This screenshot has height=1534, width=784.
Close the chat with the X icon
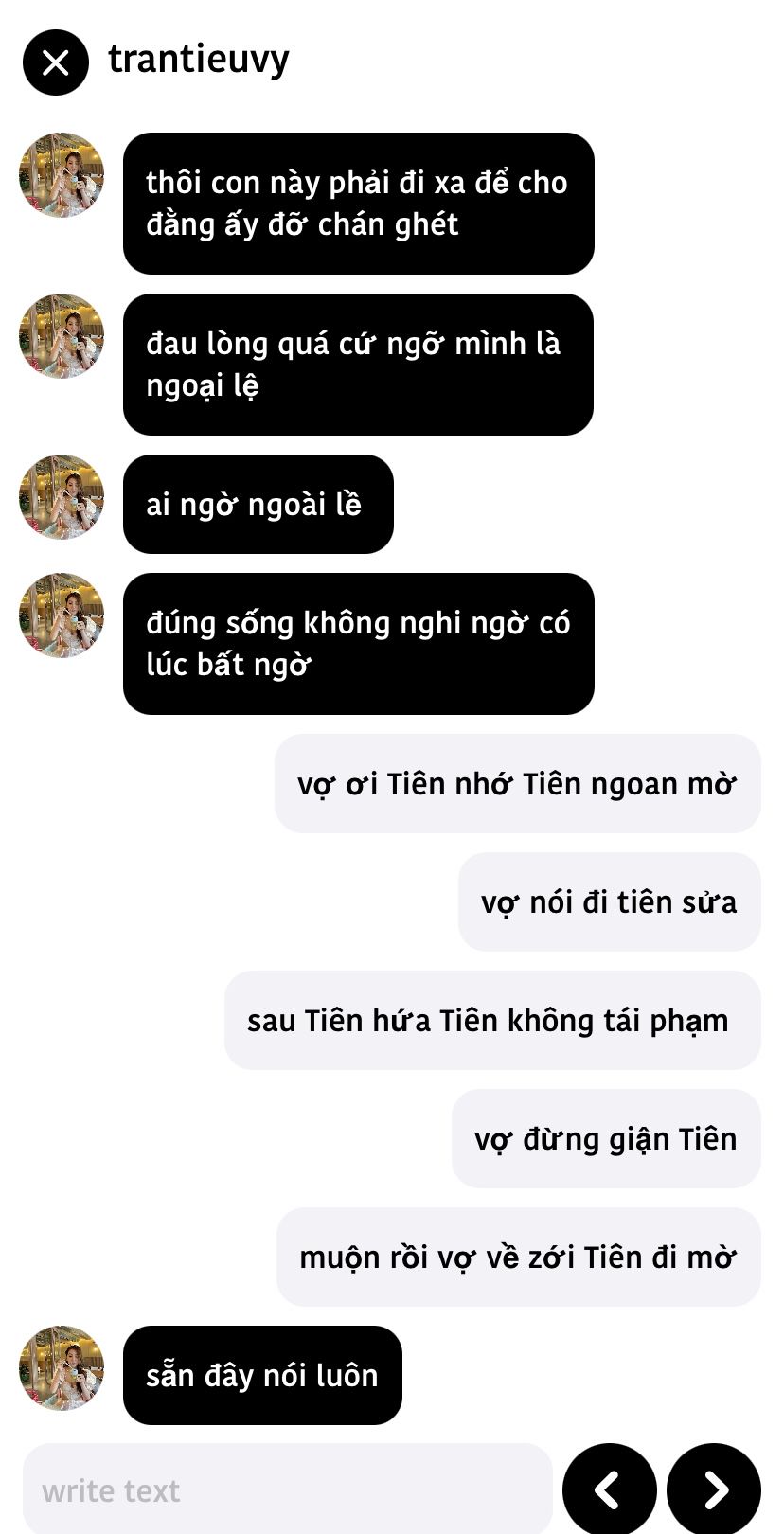click(56, 62)
